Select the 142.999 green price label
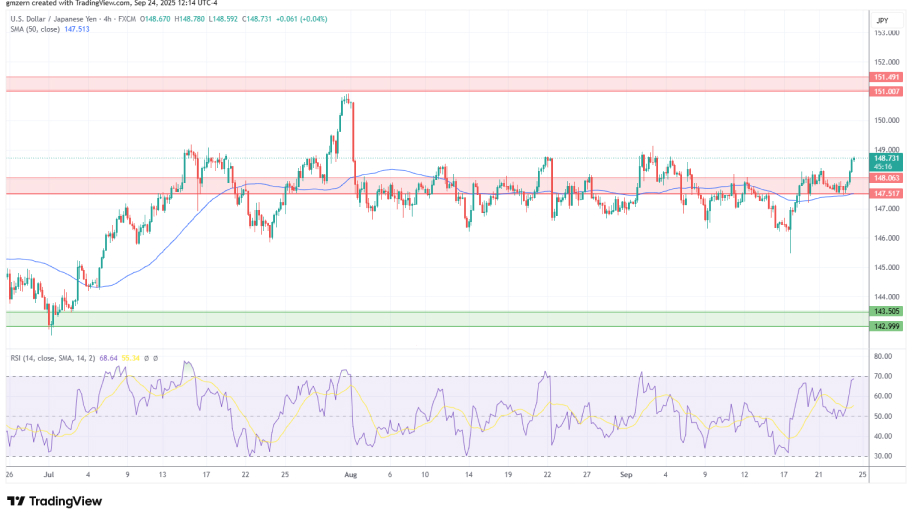 (886, 326)
